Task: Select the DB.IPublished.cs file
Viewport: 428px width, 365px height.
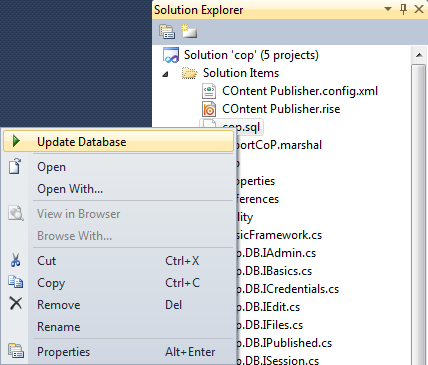Action: (284, 343)
